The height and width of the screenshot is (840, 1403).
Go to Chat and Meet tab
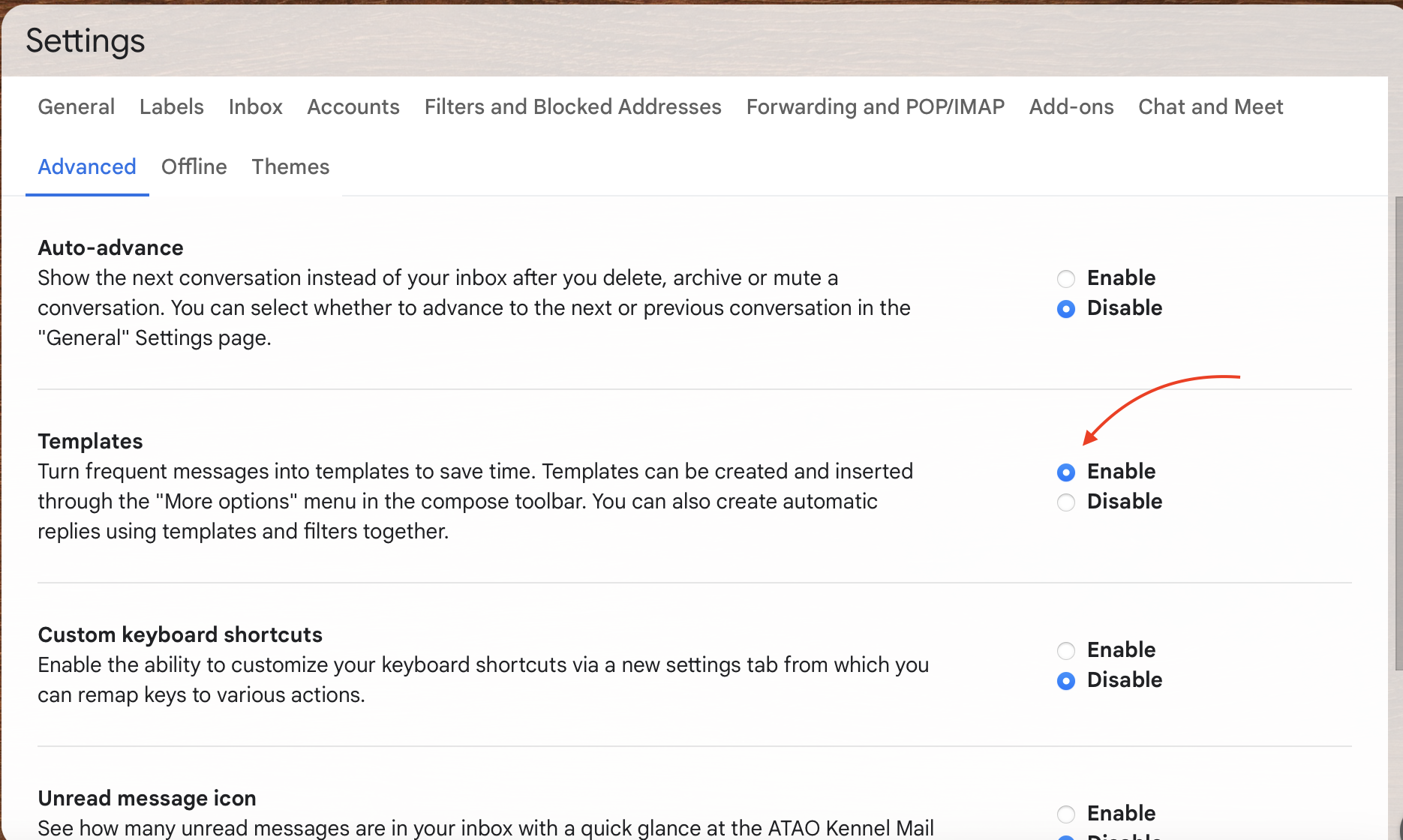(1211, 107)
